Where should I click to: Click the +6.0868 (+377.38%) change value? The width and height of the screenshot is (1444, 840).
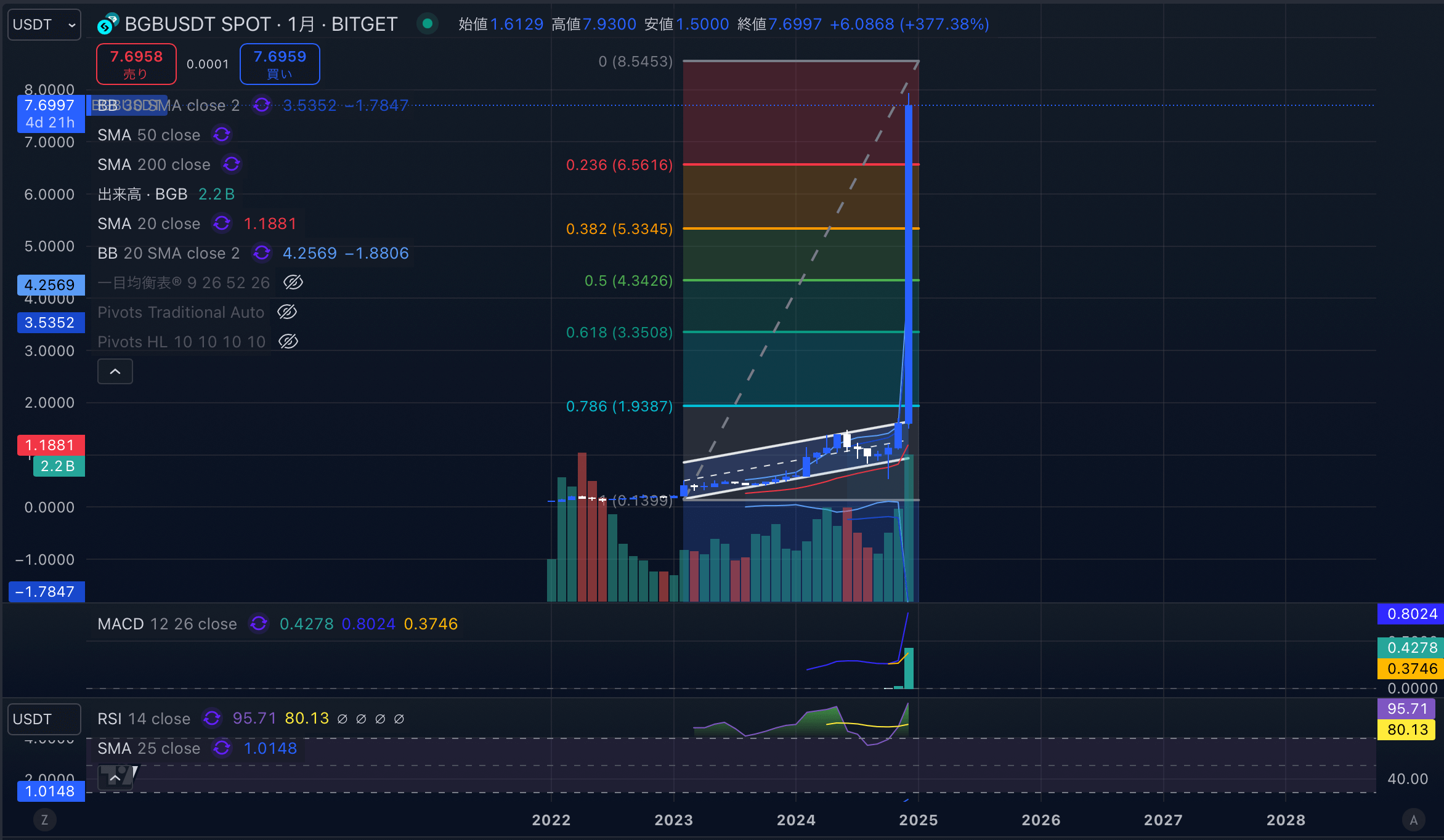pyautogui.click(x=909, y=24)
